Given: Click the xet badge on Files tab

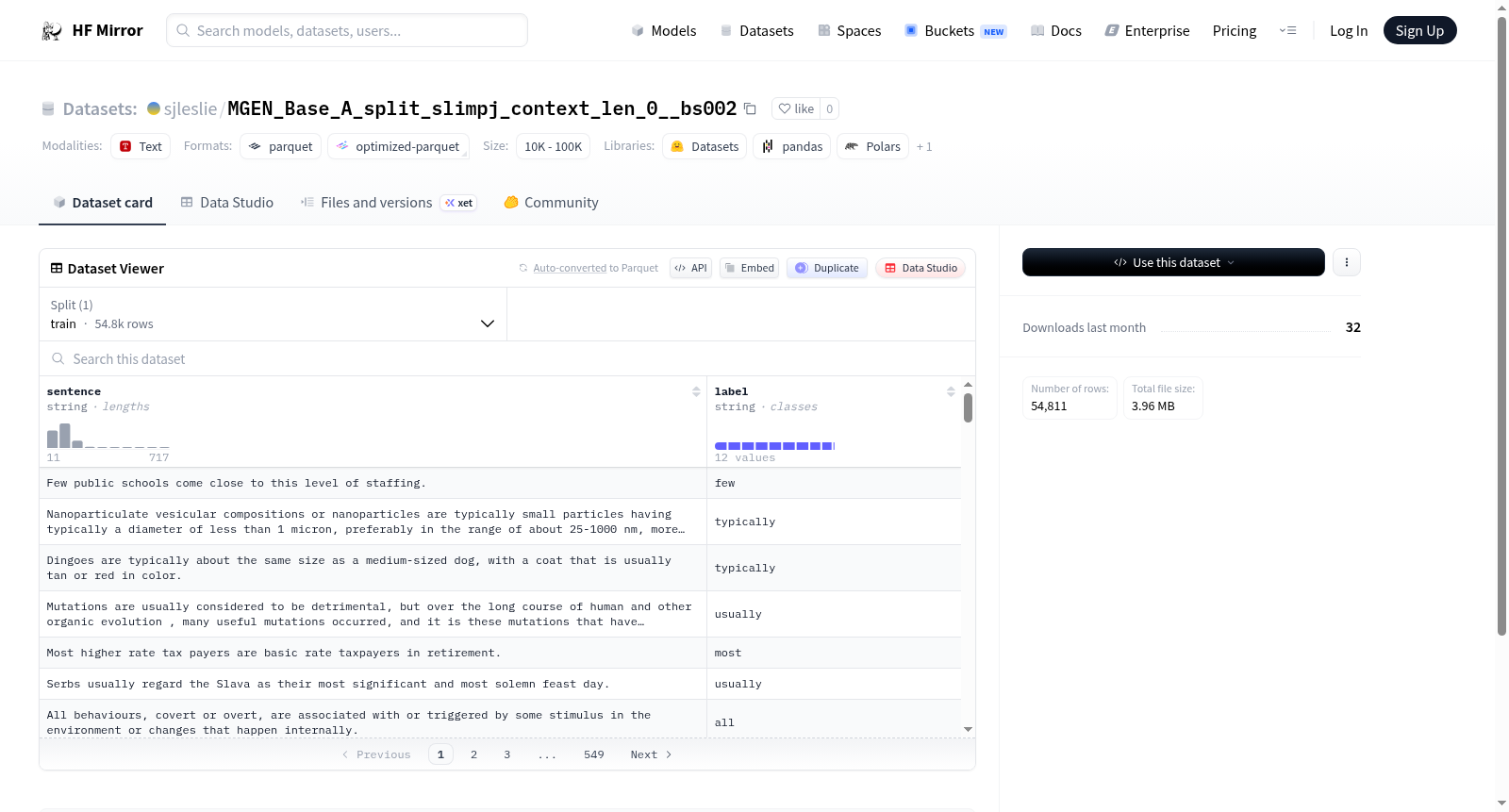Looking at the screenshot, I should coord(459,203).
